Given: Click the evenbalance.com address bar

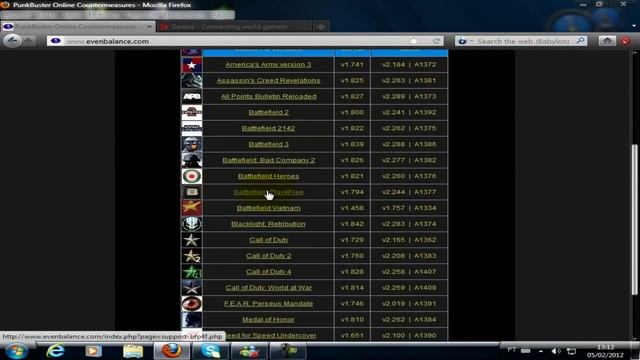Looking at the screenshot, I should tap(245, 41).
